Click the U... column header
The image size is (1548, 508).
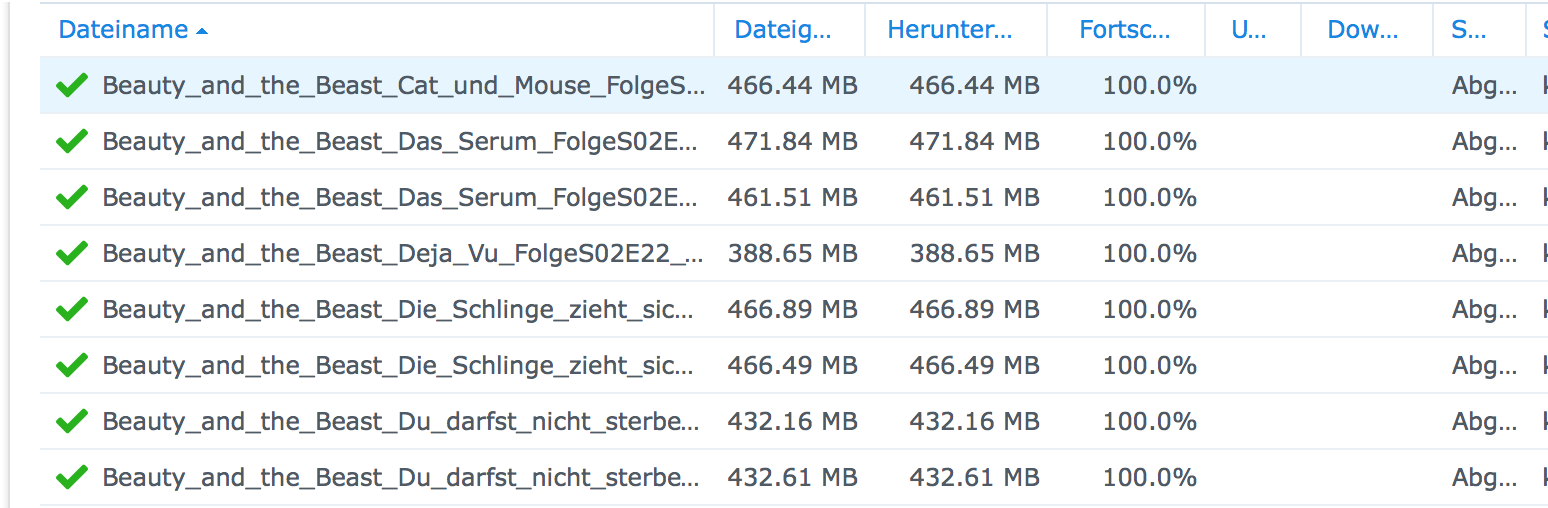point(1249,30)
